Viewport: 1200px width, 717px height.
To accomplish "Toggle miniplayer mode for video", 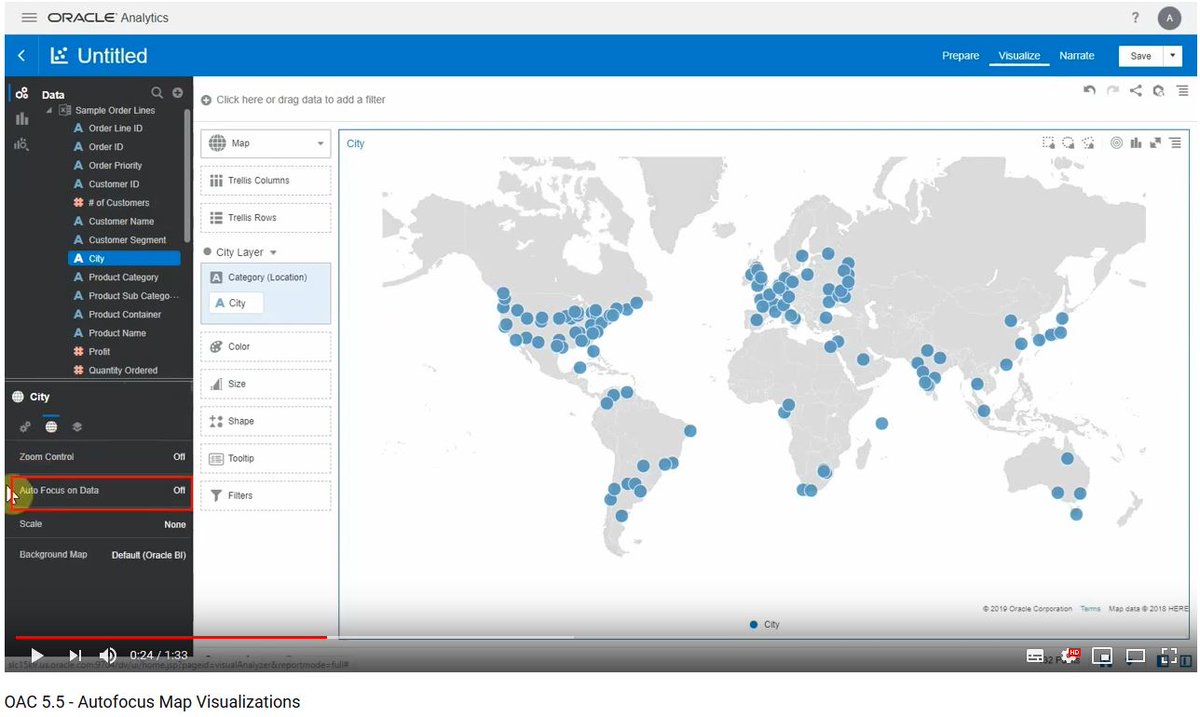I will pos(1102,657).
